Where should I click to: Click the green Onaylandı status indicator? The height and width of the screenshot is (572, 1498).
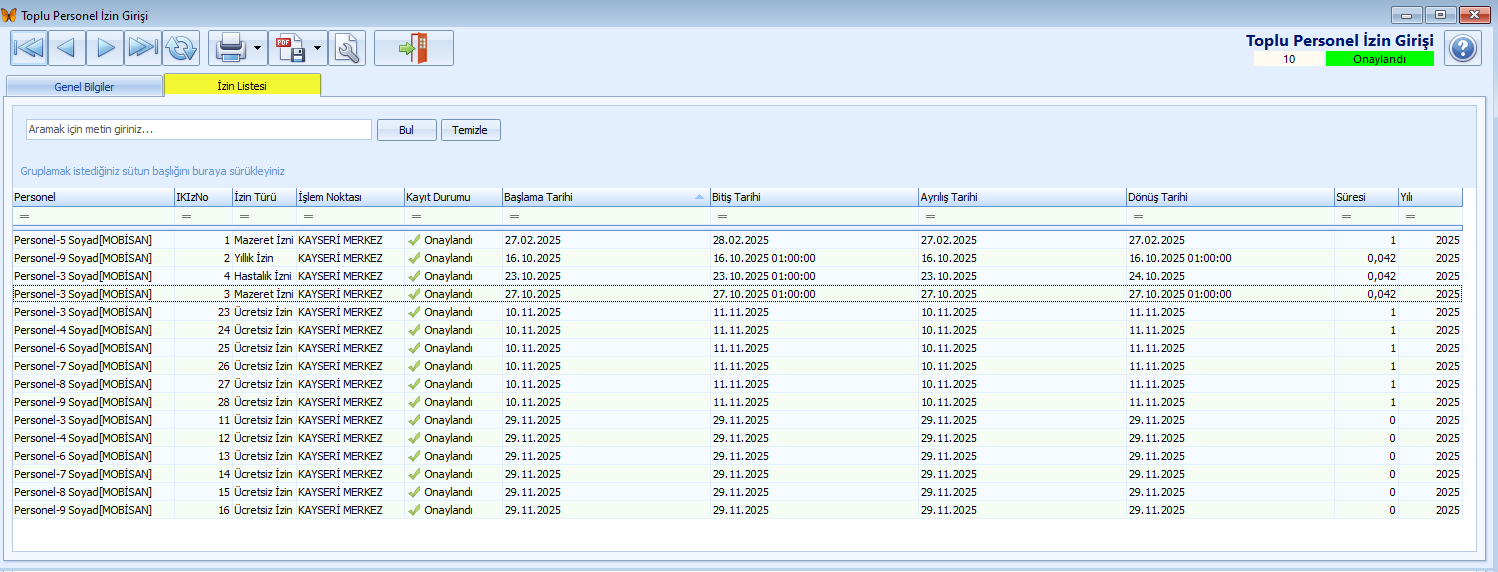coord(1379,59)
